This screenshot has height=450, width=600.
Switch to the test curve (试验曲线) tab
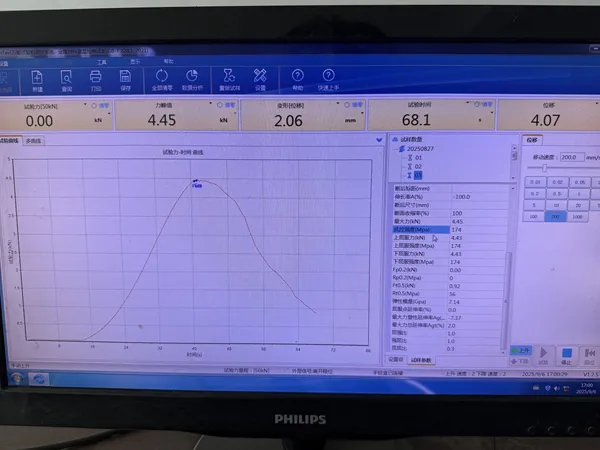(x=10, y=141)
